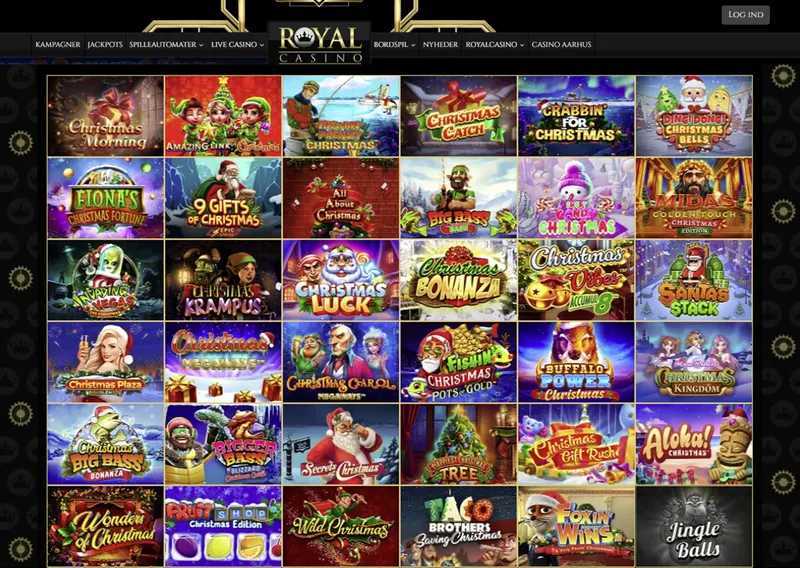Open Fiona's Christmas Fortune slot
The height and width of the screenshot is (568, 800).
coord(106,198)
